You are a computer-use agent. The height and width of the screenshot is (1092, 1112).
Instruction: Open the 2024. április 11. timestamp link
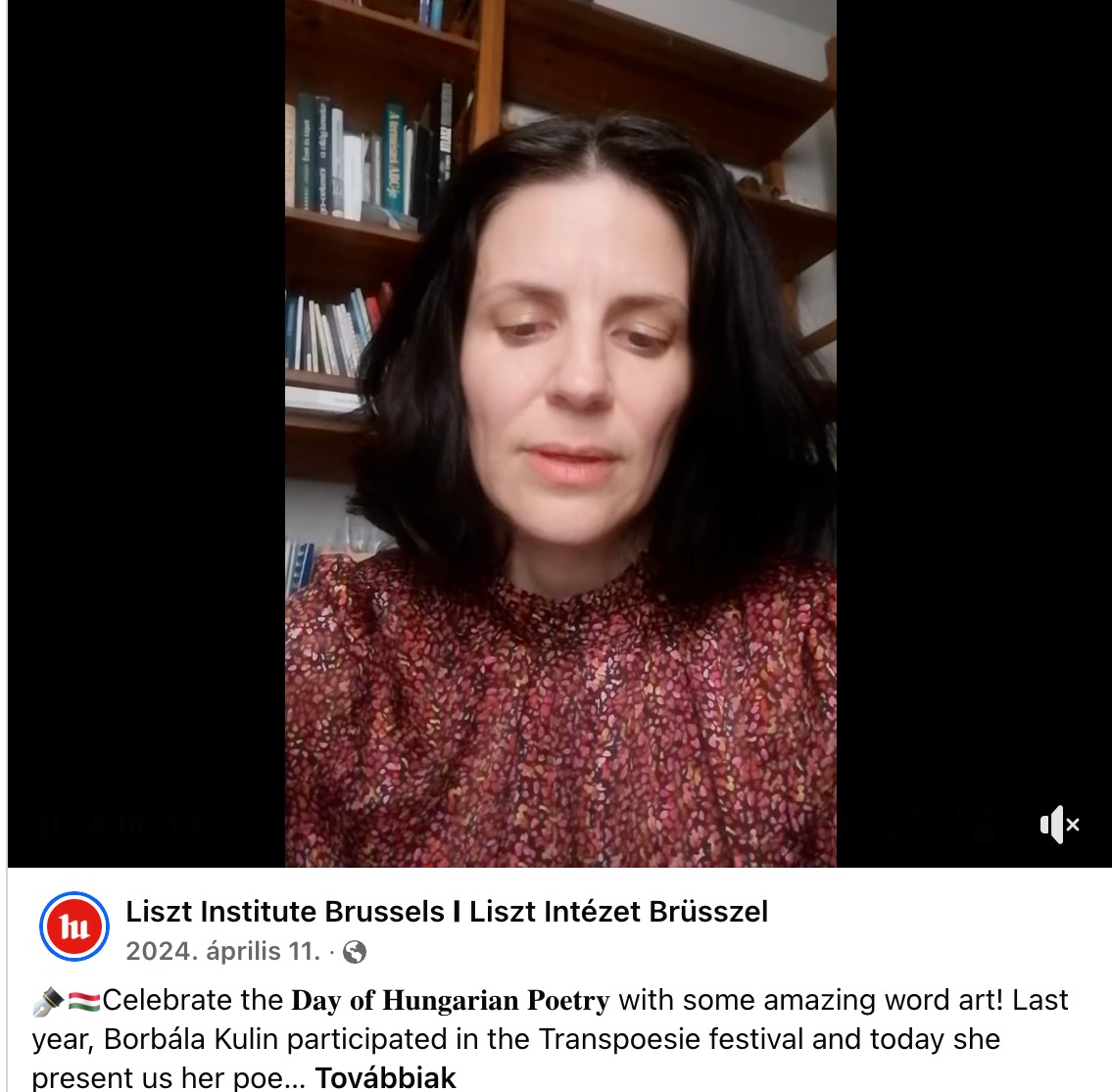[223, 951]
